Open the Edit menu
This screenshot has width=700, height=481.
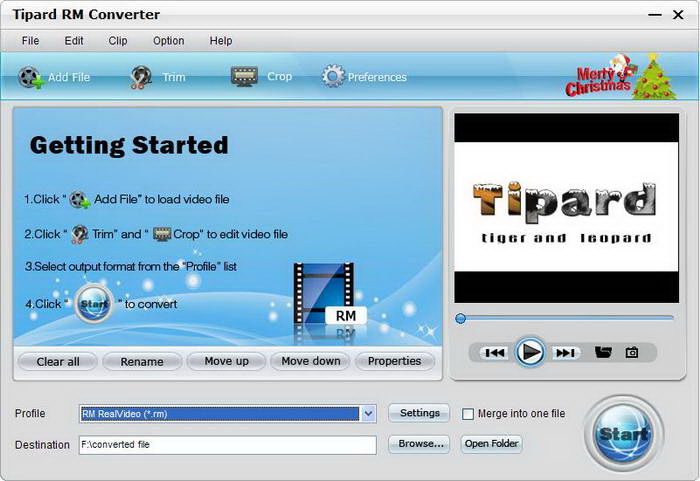click(74, 41)
